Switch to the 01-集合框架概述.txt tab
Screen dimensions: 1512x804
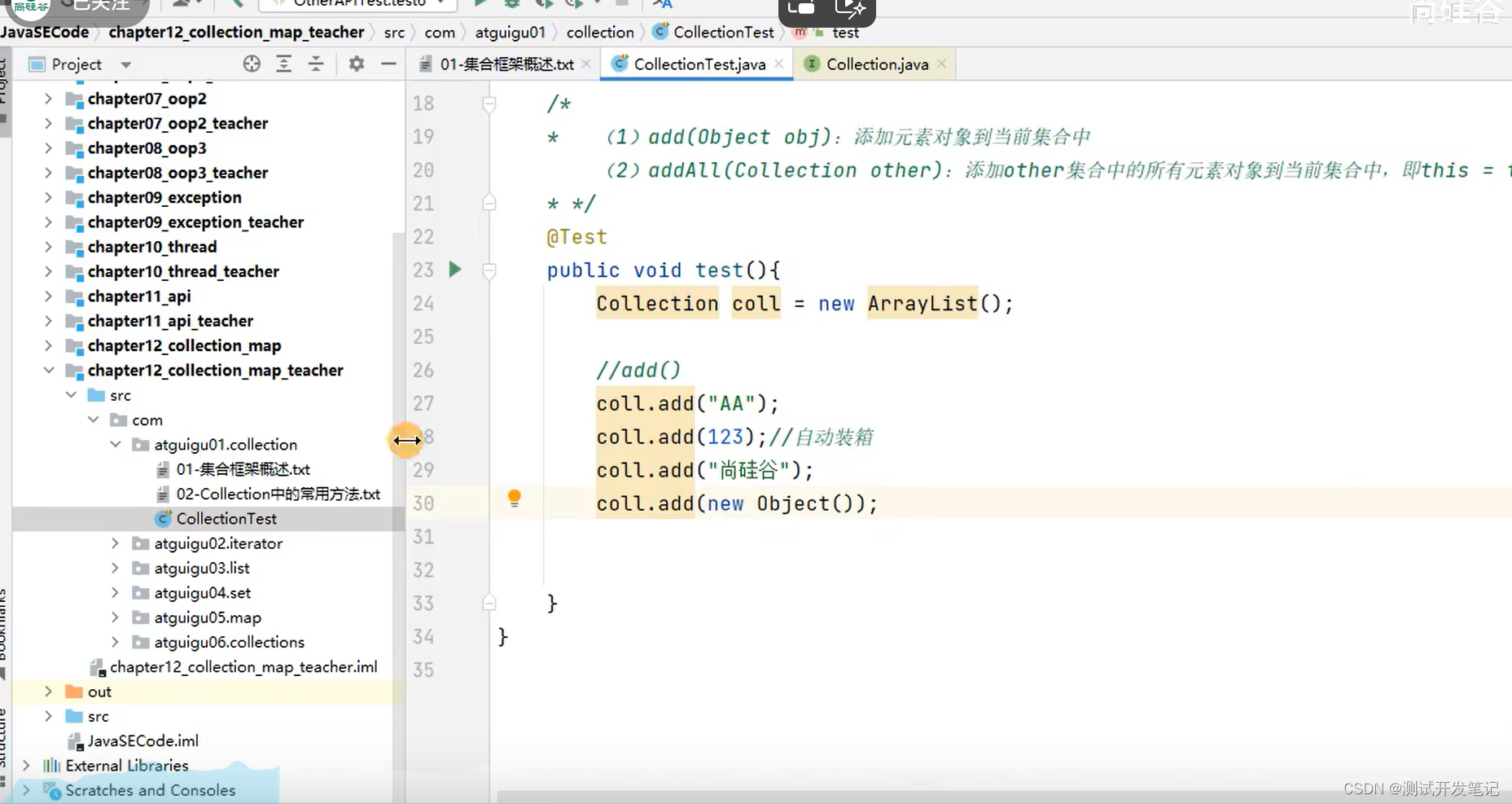pyautogui.click(x=506, y=64)
